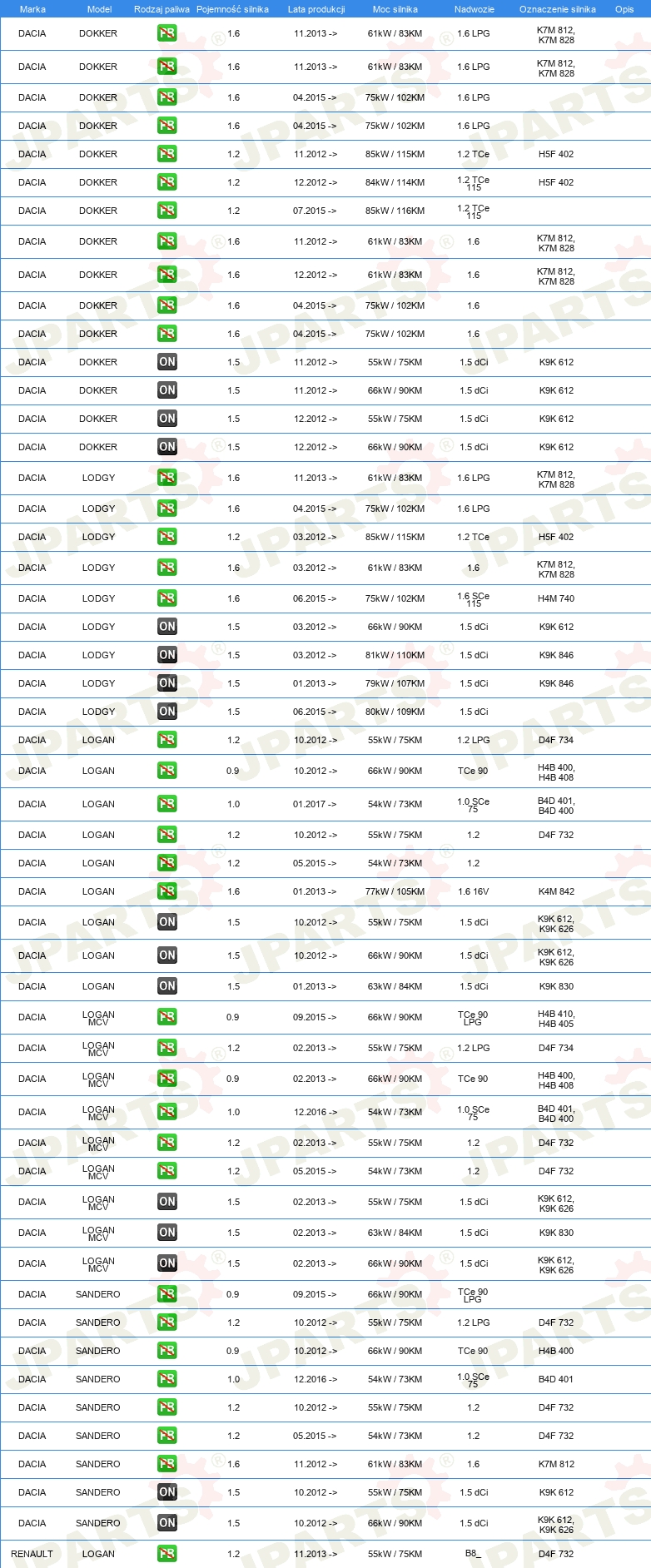Click the Marka column header
This screenshot has width=651, height=1568.
pos(32,9)
